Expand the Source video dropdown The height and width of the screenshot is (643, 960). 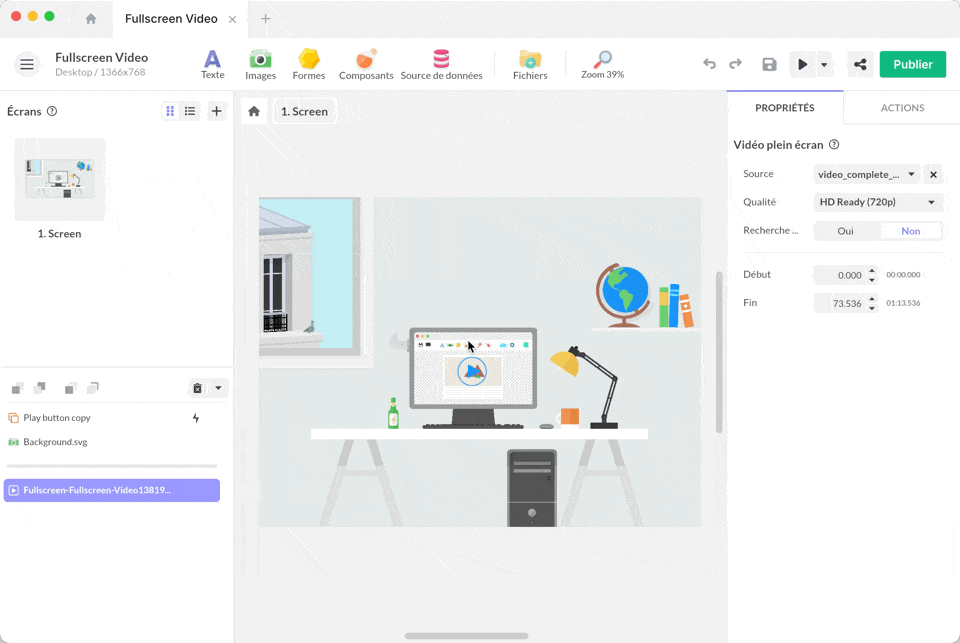866,174
